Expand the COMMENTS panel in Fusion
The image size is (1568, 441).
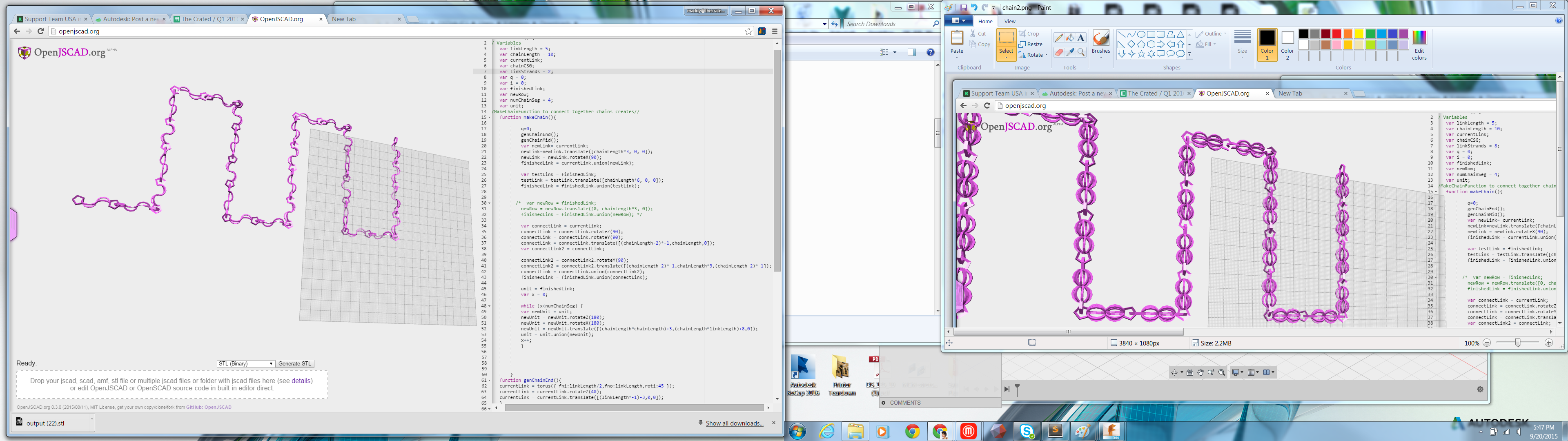[884, 403]
